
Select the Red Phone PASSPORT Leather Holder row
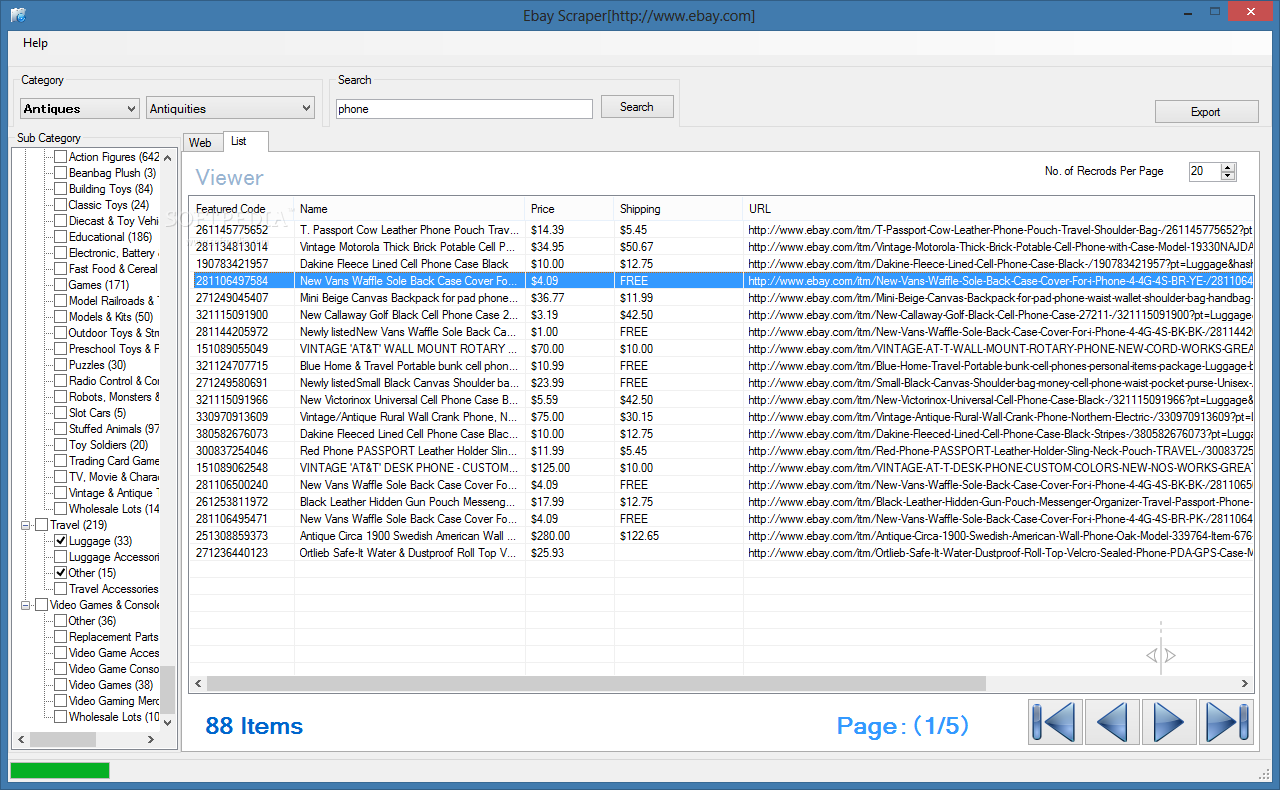[722, 451]
